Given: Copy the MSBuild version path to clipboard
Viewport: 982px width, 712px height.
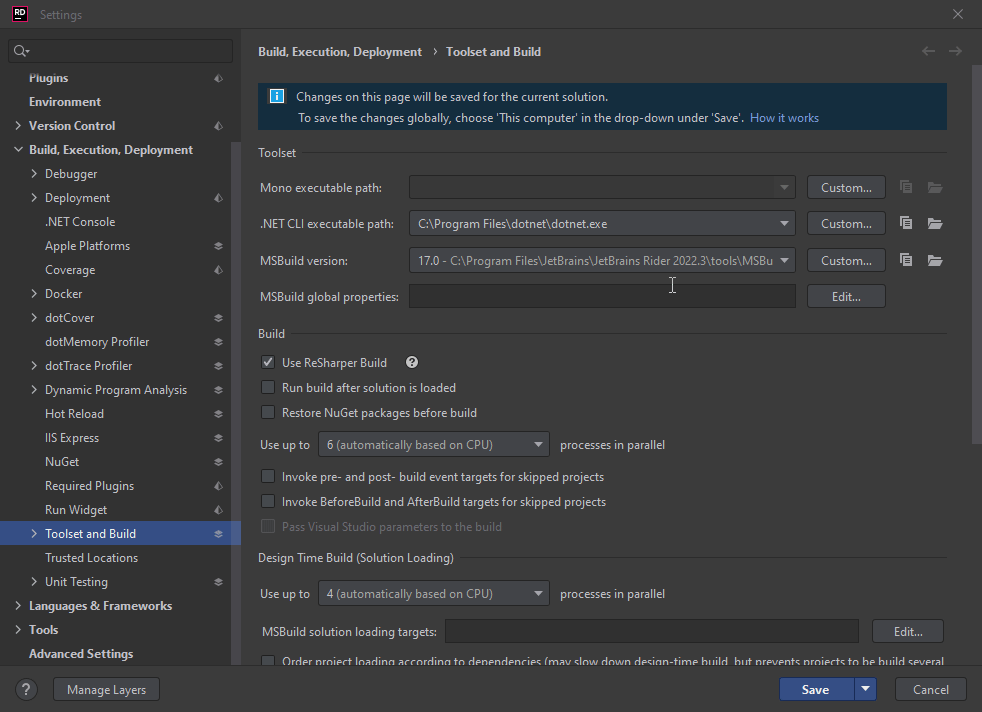Looking at the screenshot, I should (x=906, y=260).
